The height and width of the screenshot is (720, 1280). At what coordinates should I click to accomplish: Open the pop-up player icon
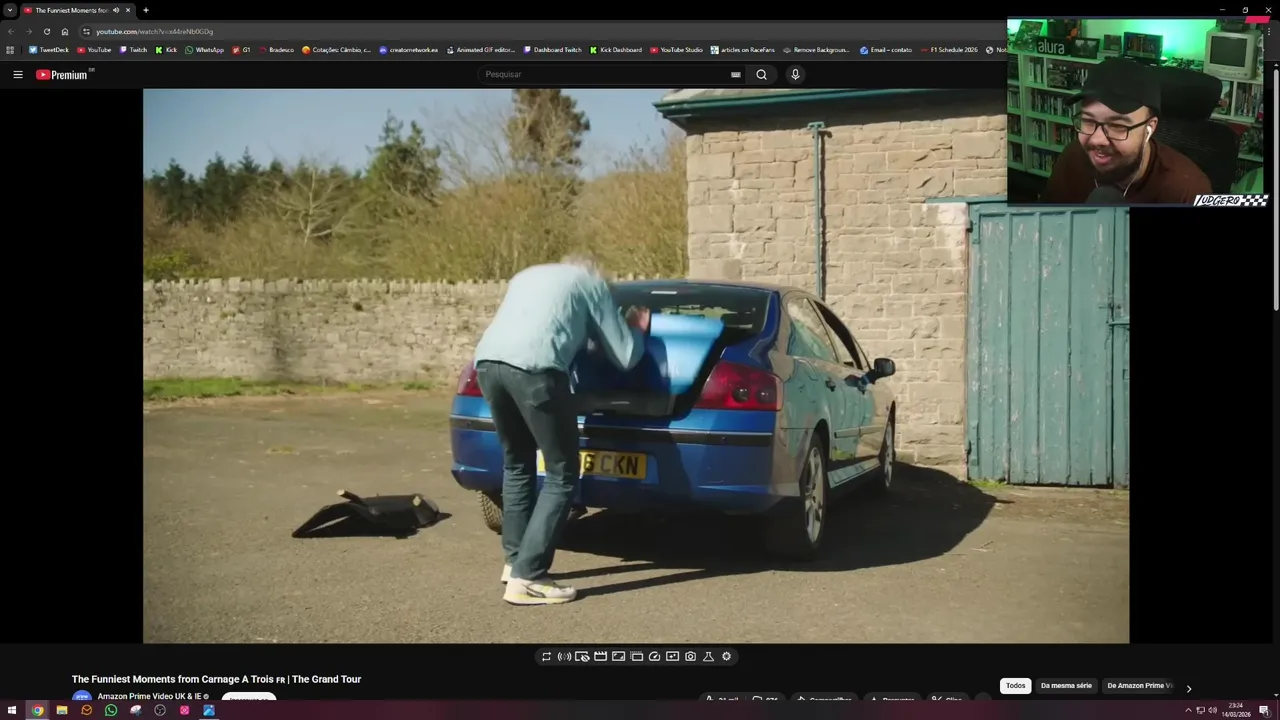point(636,657)
